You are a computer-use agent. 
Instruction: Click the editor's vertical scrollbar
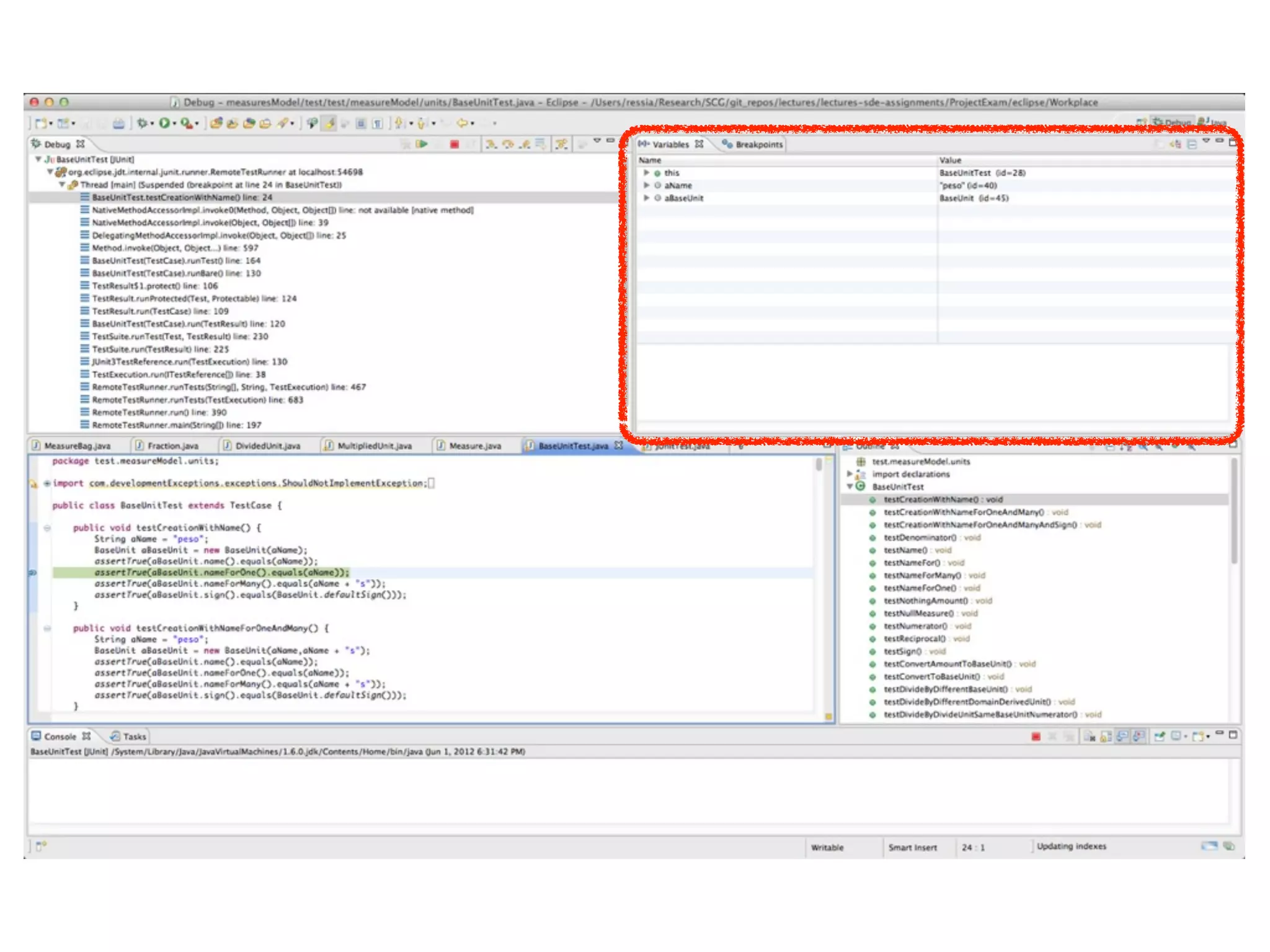(819, 465)
